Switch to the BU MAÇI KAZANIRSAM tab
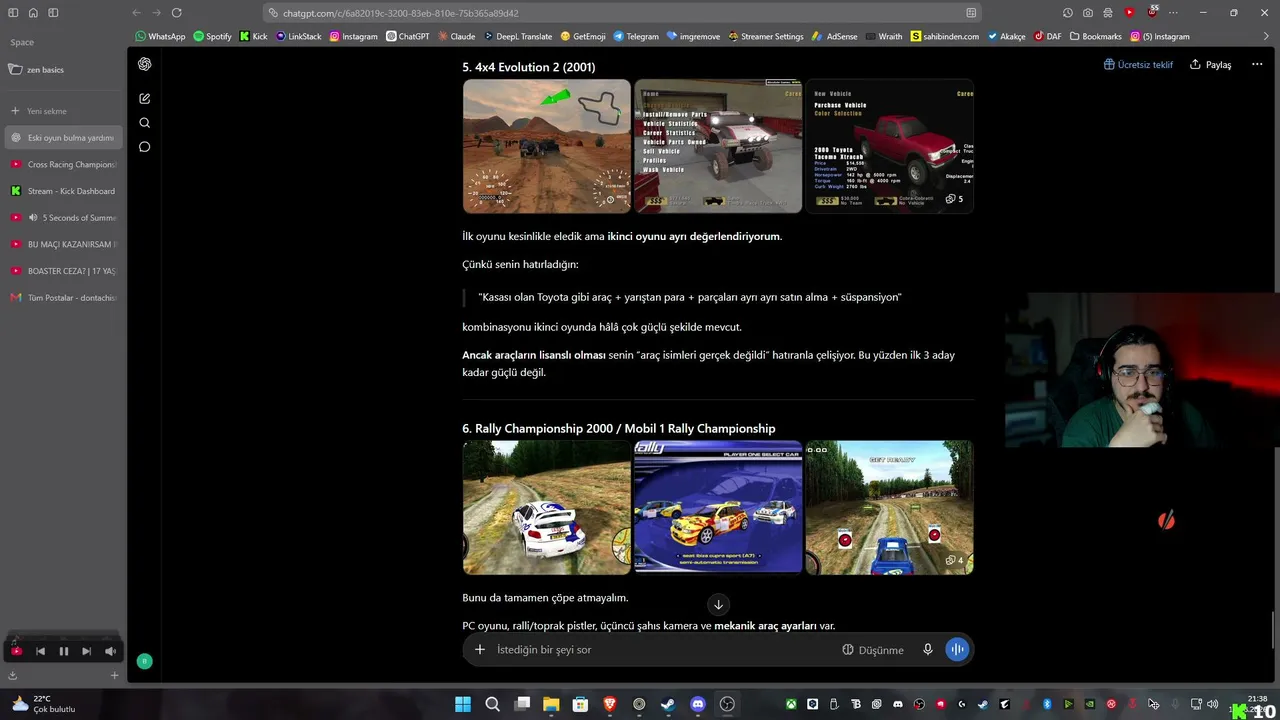The image size is (1280, 720). [63, 244]
